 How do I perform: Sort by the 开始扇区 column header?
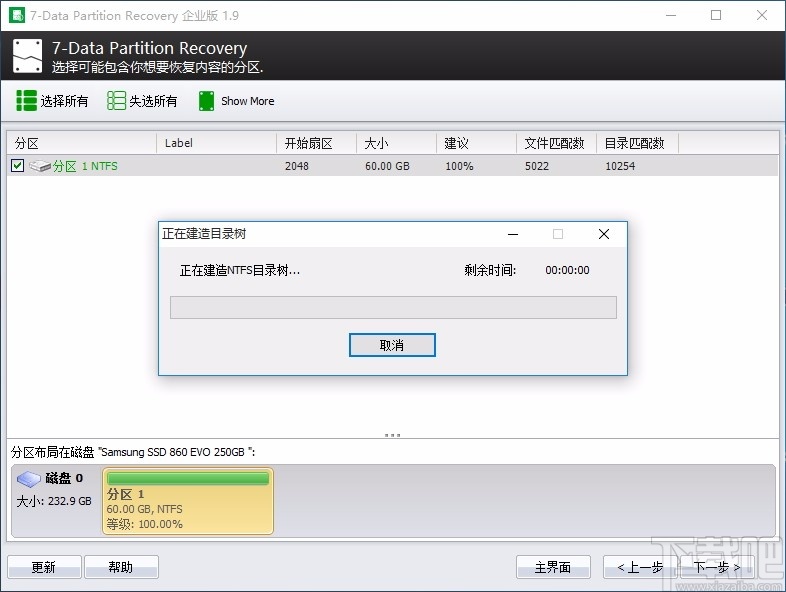point(317,143)
